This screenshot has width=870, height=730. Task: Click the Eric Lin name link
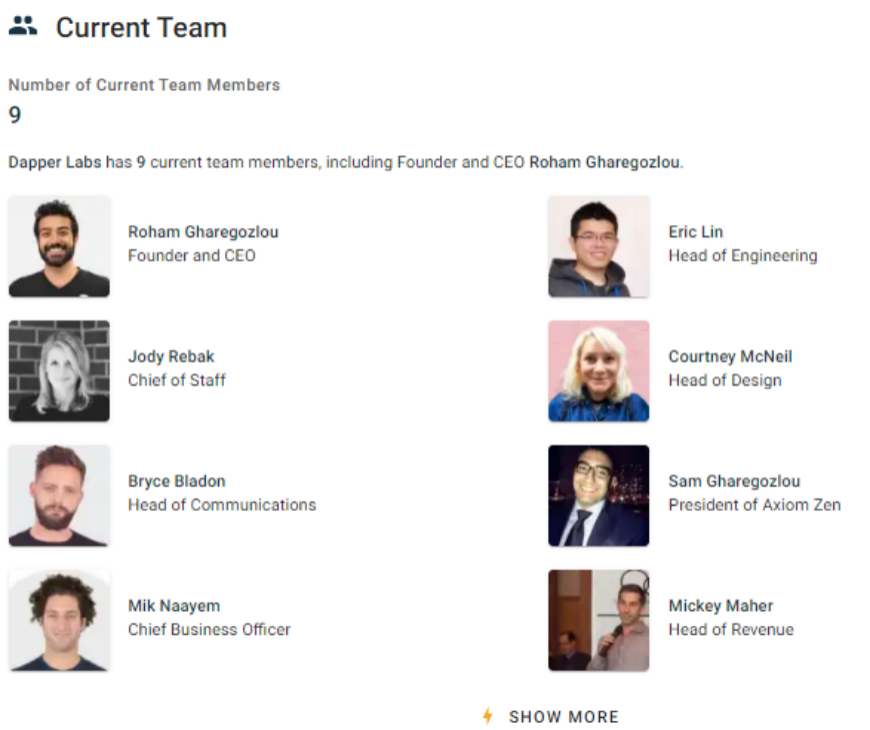pyautogui.click(x=695, y=232)
